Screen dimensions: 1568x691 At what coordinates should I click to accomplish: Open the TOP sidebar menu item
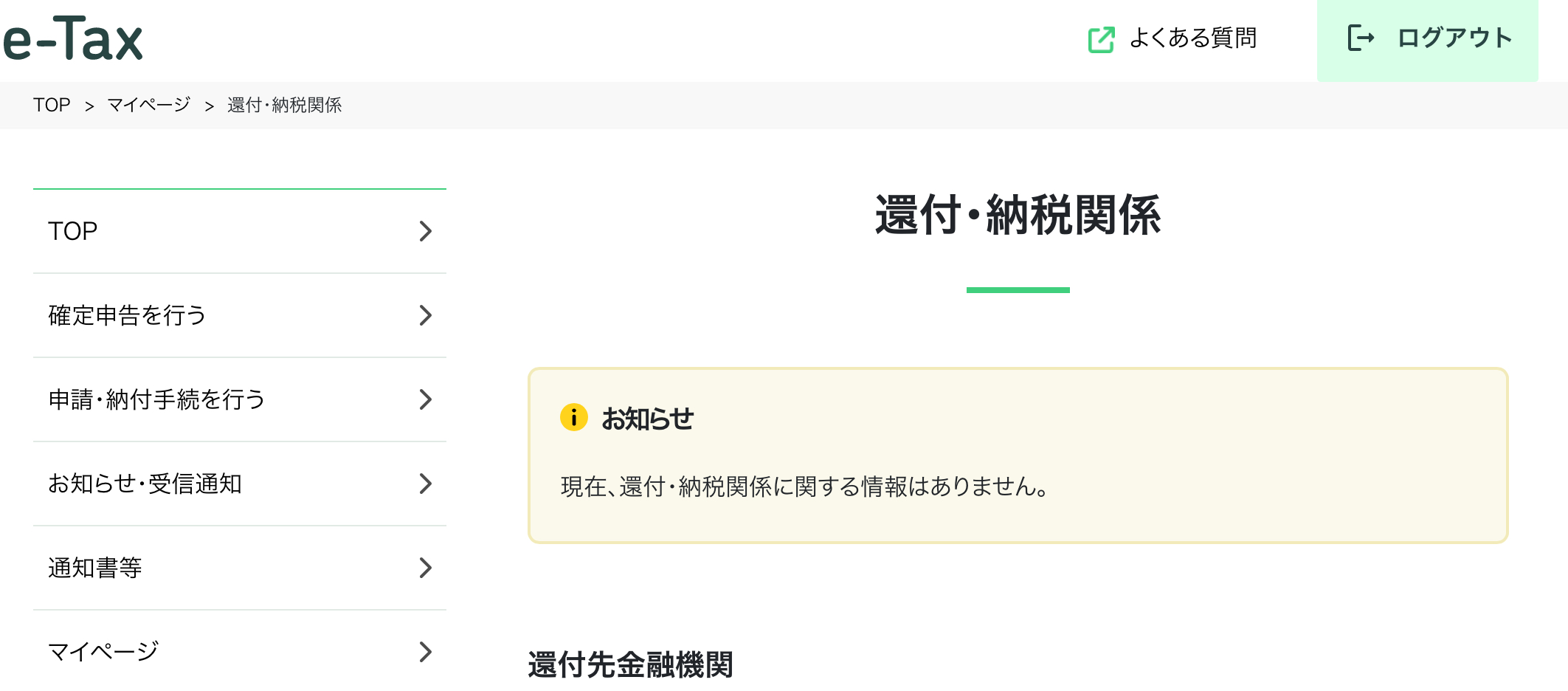tap(73, 231)
